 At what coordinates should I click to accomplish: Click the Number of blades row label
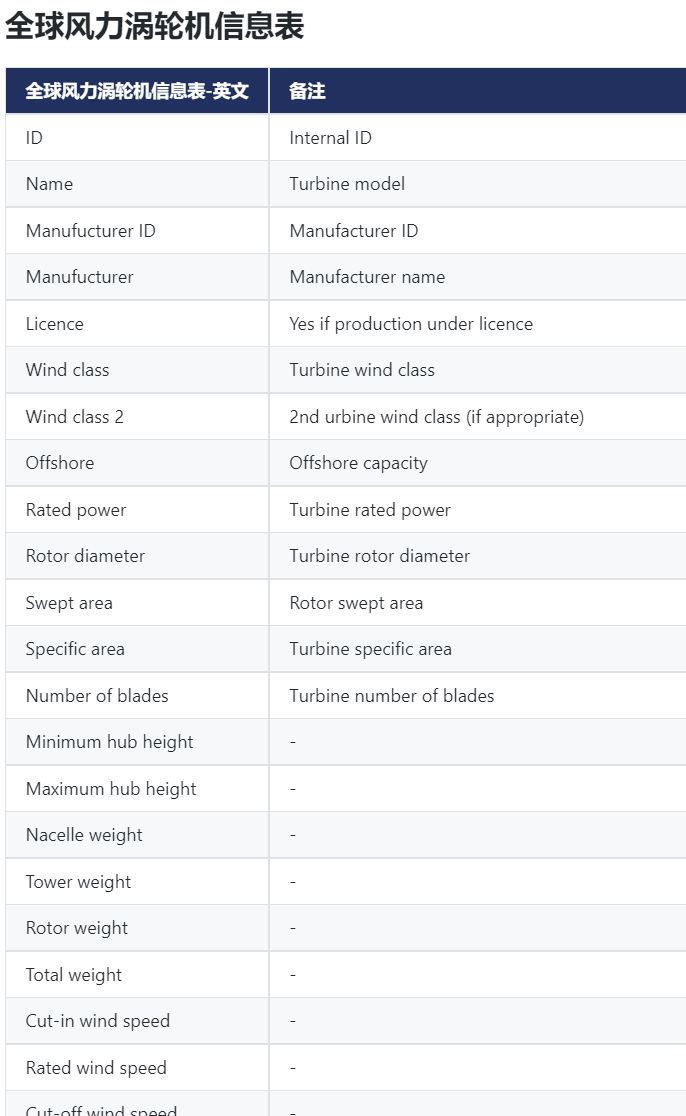point(97,696)
